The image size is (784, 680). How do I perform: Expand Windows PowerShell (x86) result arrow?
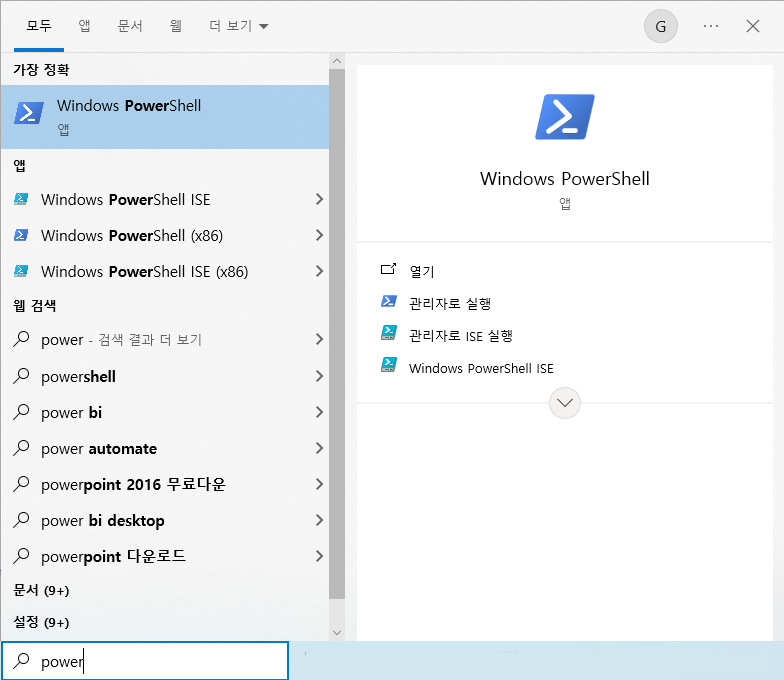319,235
